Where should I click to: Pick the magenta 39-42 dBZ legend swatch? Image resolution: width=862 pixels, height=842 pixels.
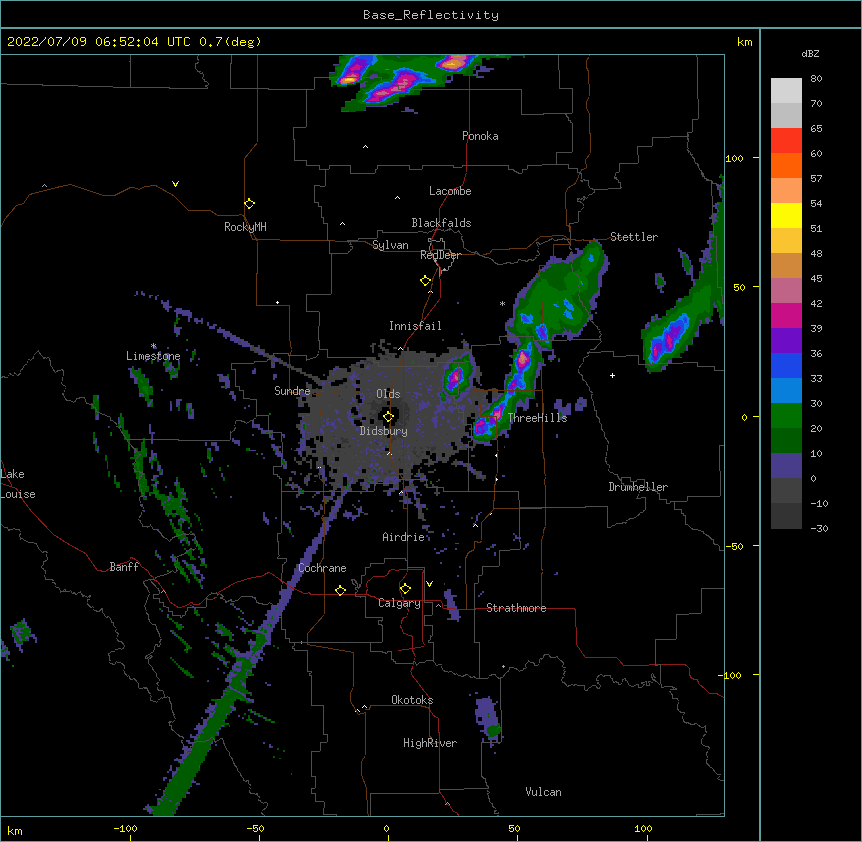coord(786,315)
